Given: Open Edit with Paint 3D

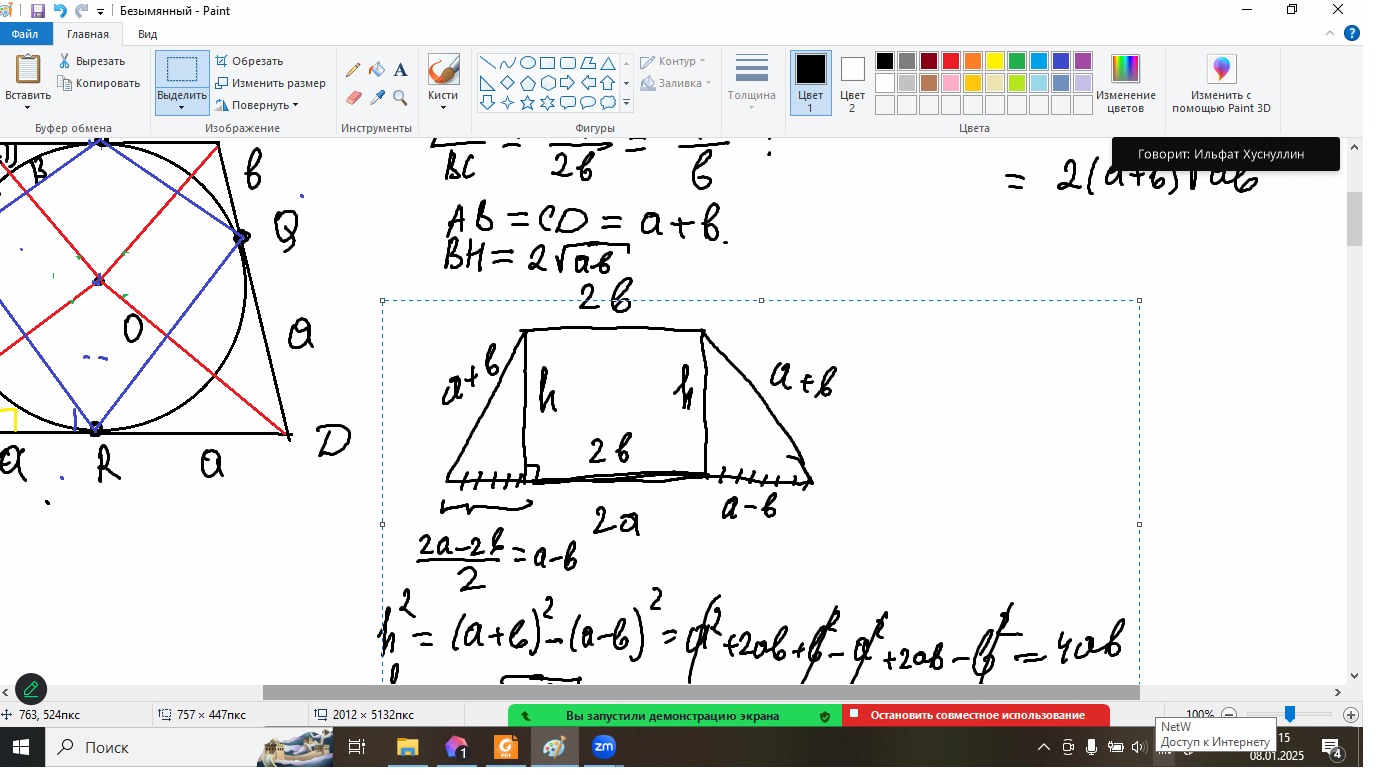Looking at the screenshot, I should pos(1221,84).
